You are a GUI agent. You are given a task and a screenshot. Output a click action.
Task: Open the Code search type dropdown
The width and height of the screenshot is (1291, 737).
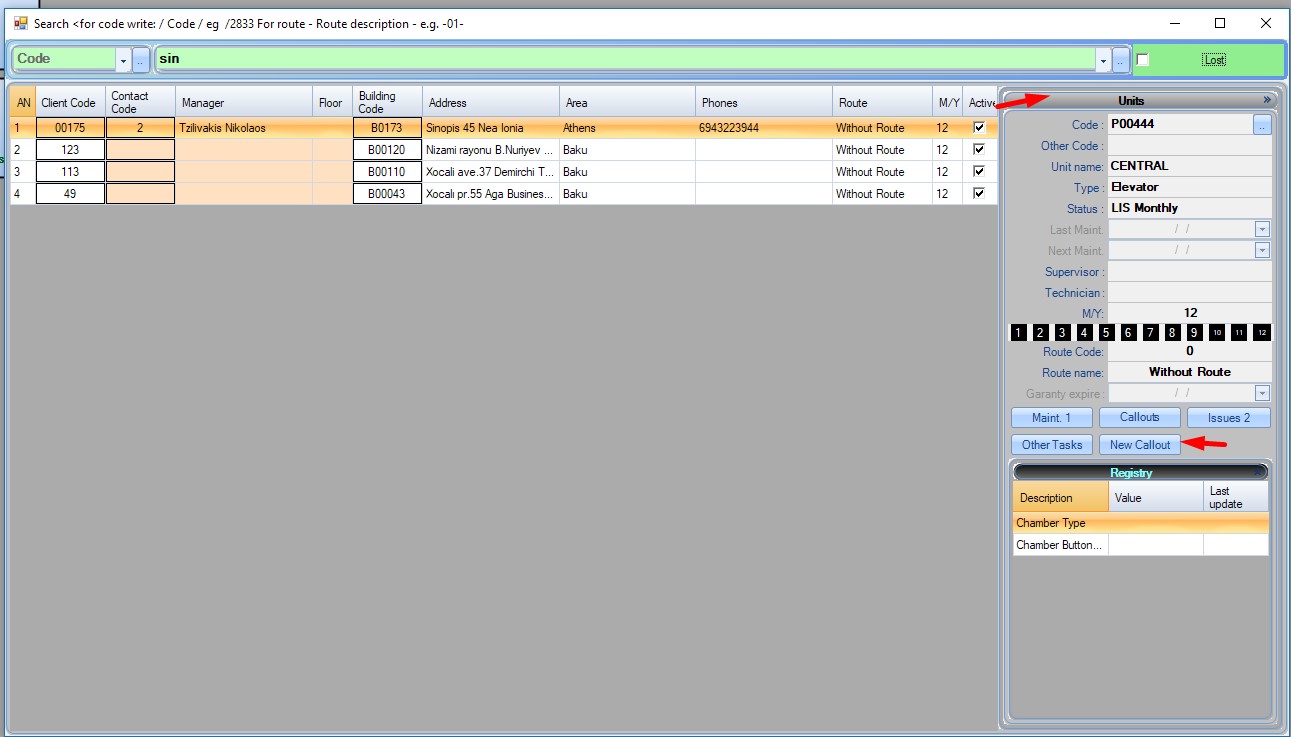(x=124, y=60)
